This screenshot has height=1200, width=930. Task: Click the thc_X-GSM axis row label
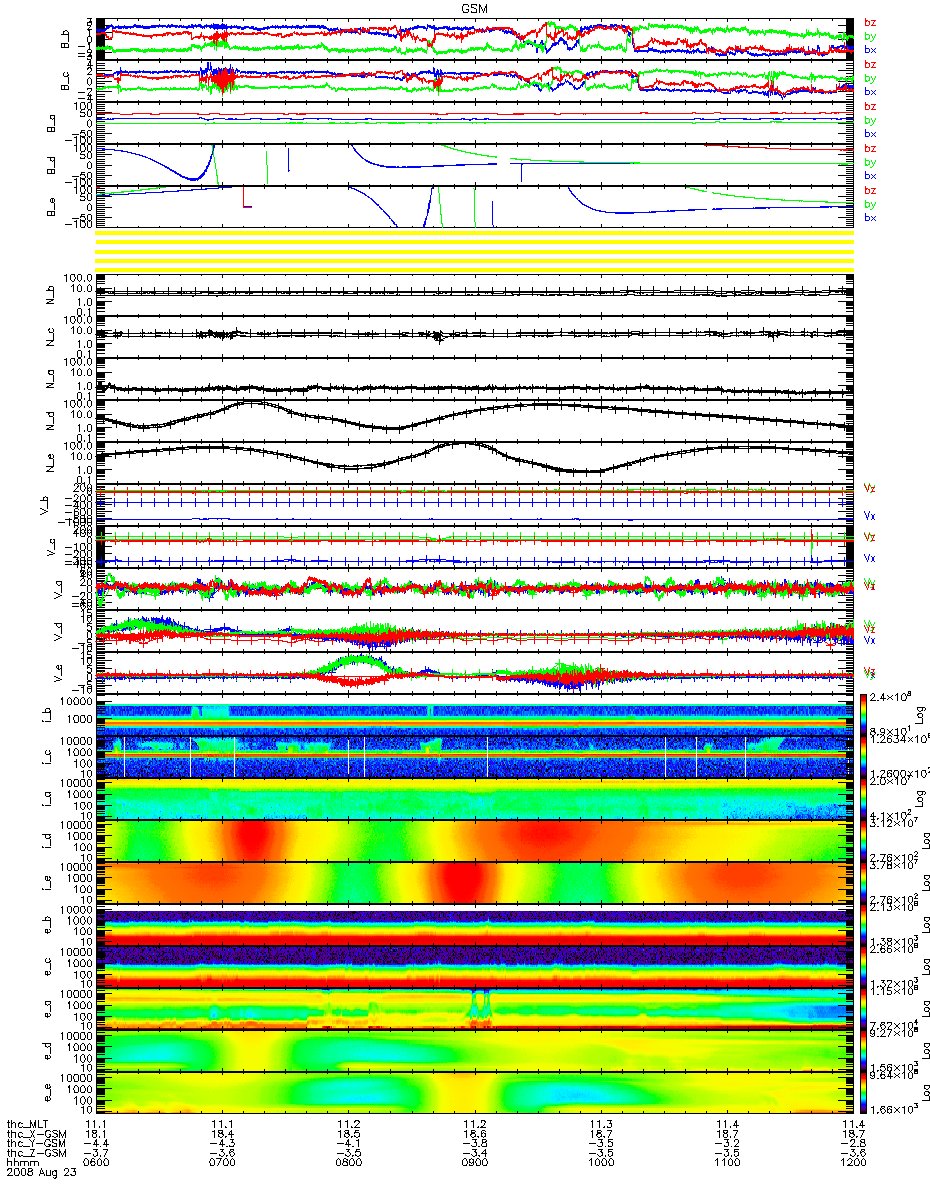click(x=35, y=1136)
